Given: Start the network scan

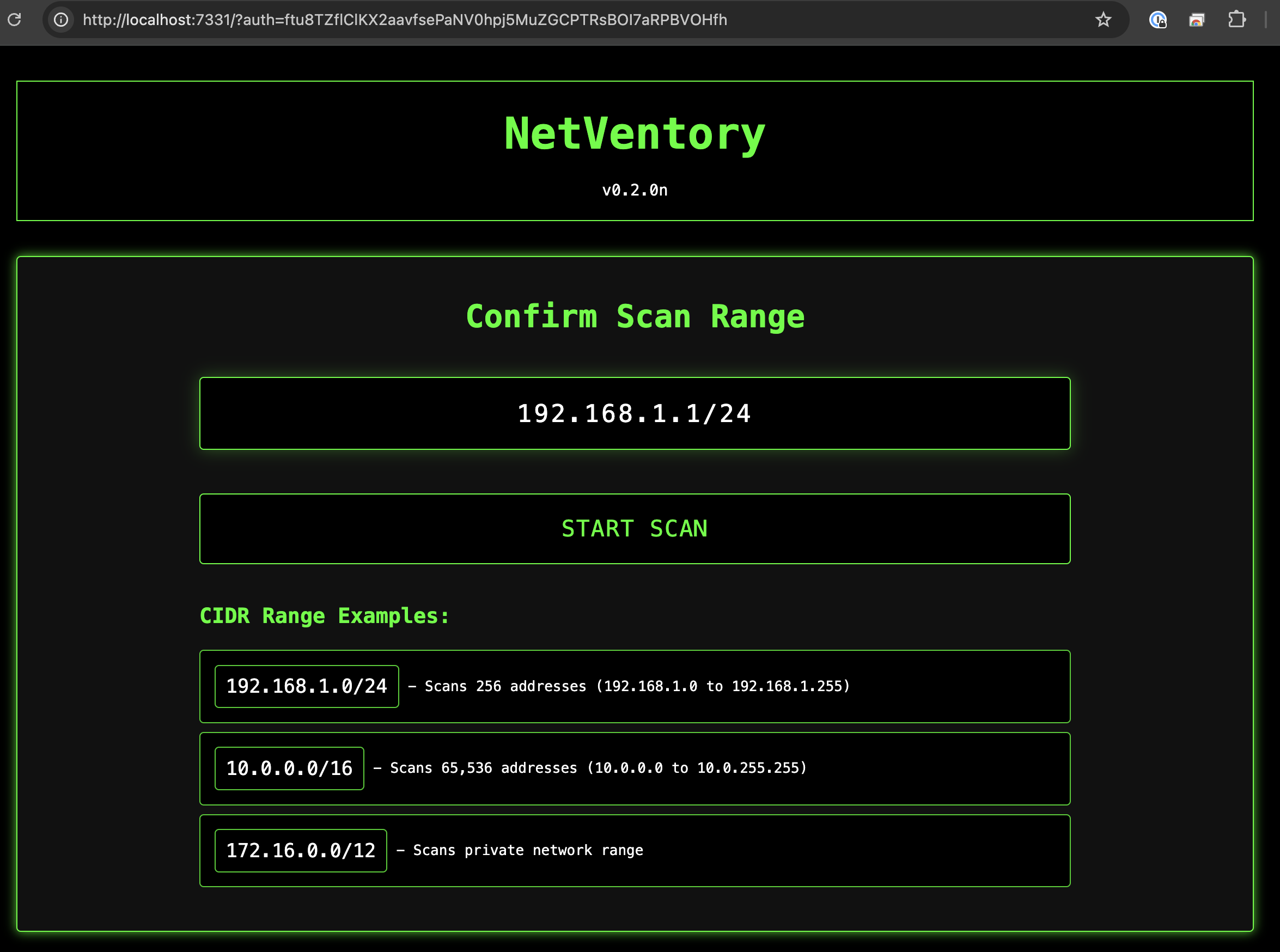Looking at the screenshot, I should coord(635,528).
